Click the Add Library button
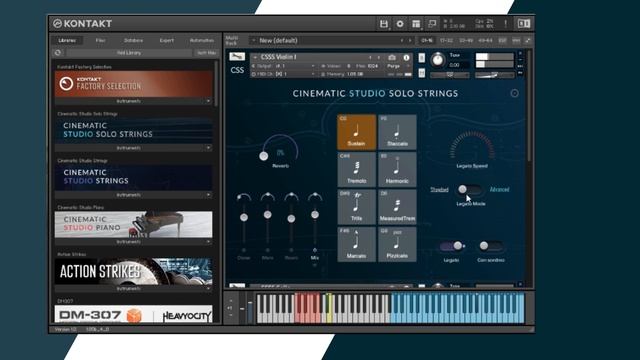The width and height of the screenshot is (640, 360). pos(129,53)
